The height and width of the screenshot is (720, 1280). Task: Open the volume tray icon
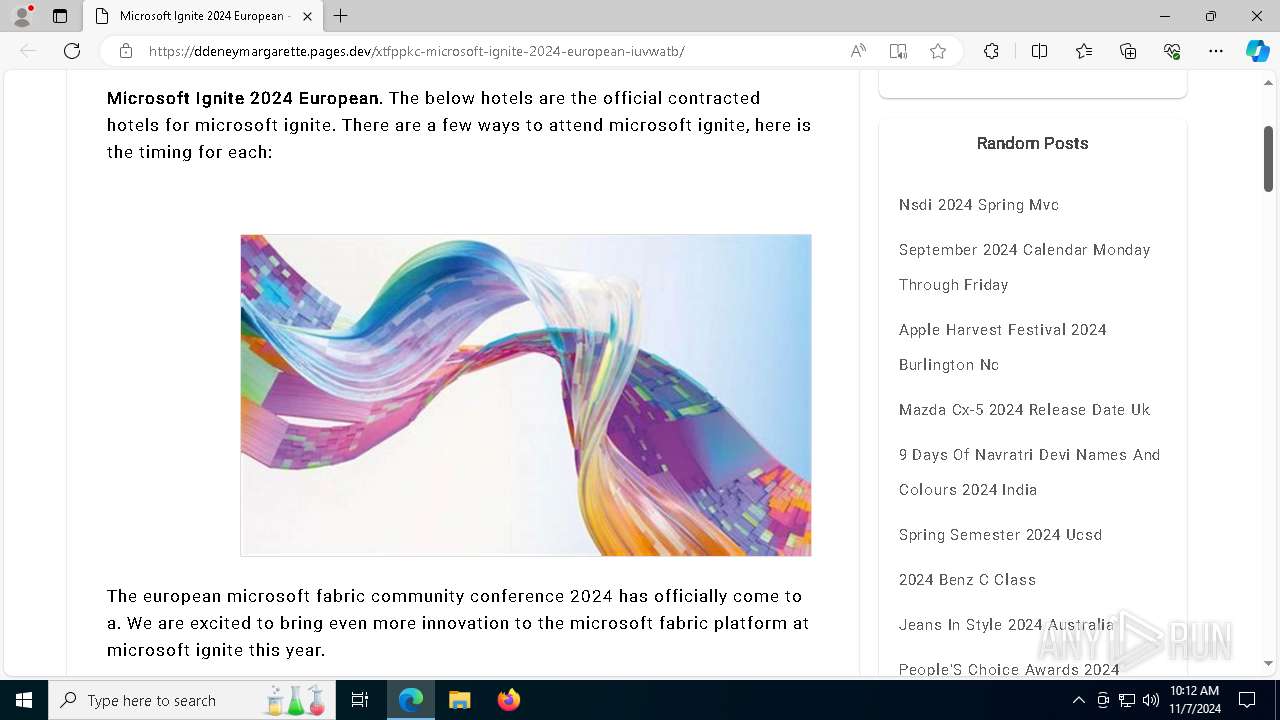[1151, 700]
